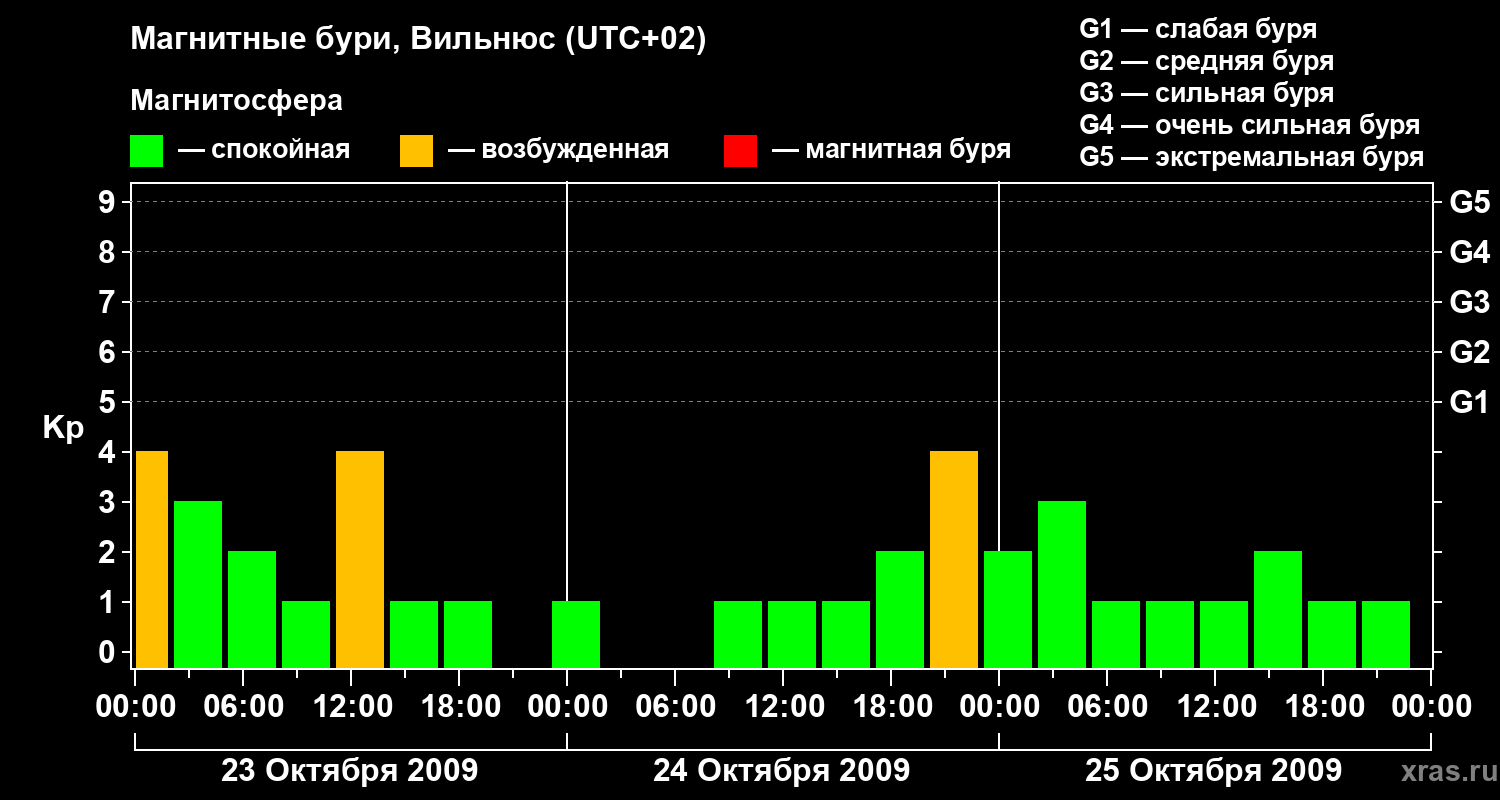
Task: Click the green Kp 3 bar on 25 October
Action: click(x=1062, y=585)
